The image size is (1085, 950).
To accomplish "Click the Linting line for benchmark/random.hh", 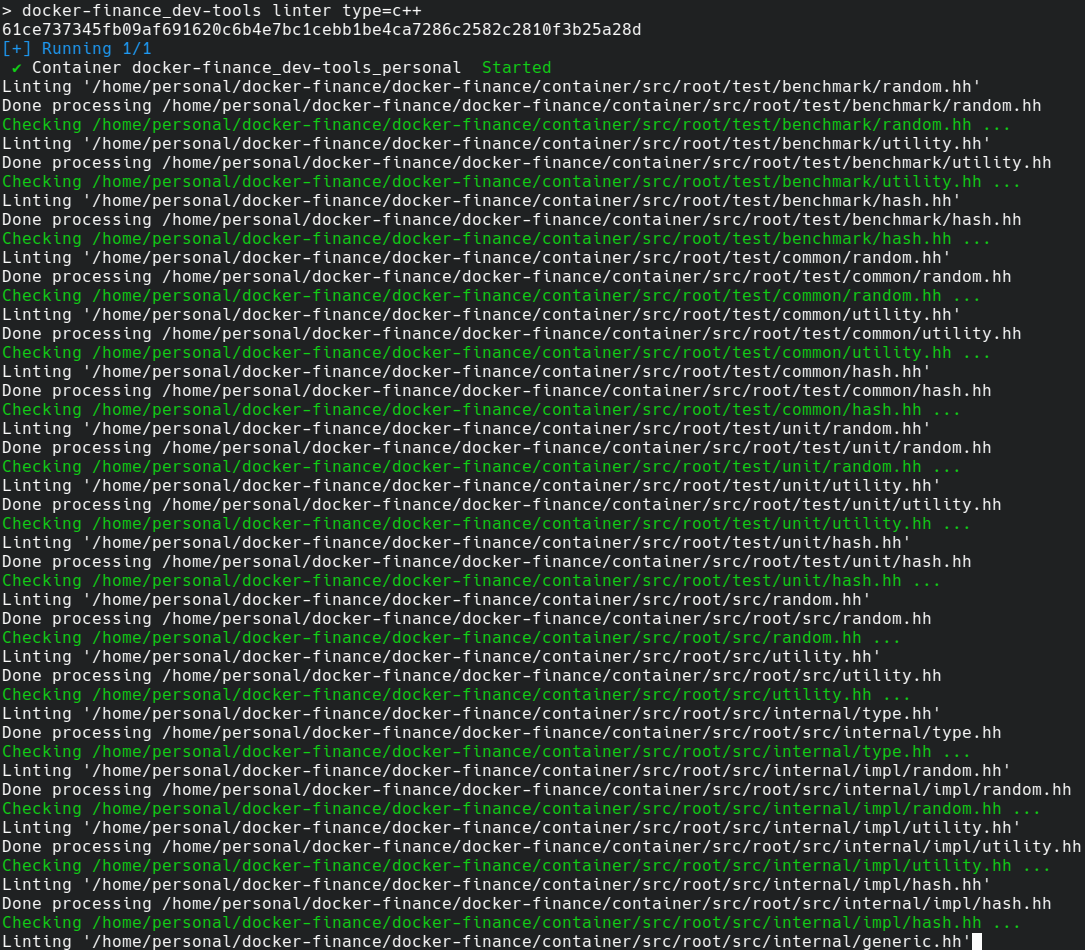I will pos(490,87).
